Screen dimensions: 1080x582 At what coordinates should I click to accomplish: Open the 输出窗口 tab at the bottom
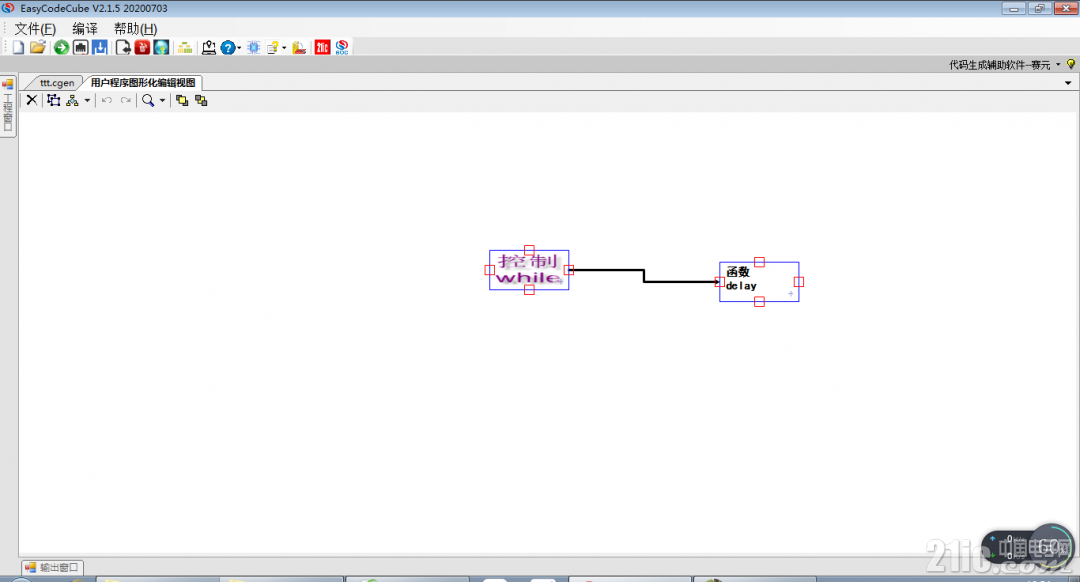coord(52,568)
